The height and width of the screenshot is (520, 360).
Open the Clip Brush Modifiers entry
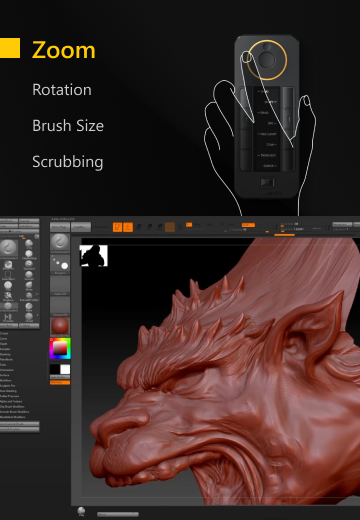click(x=12, y=407)
